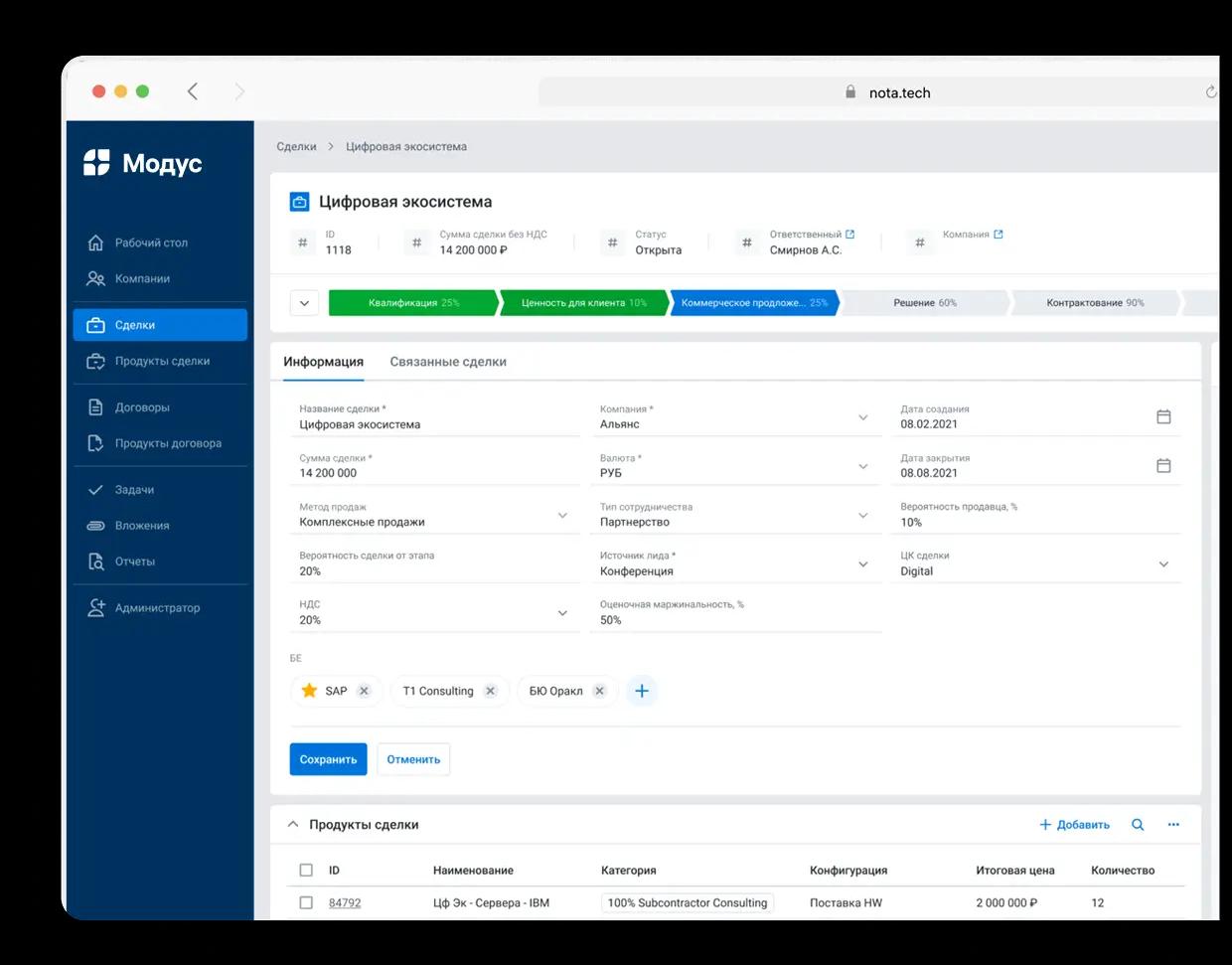This screenshot has width=1232, height=965.
Task: Open Ответственный external link icon
Action: tap(849, 235)
